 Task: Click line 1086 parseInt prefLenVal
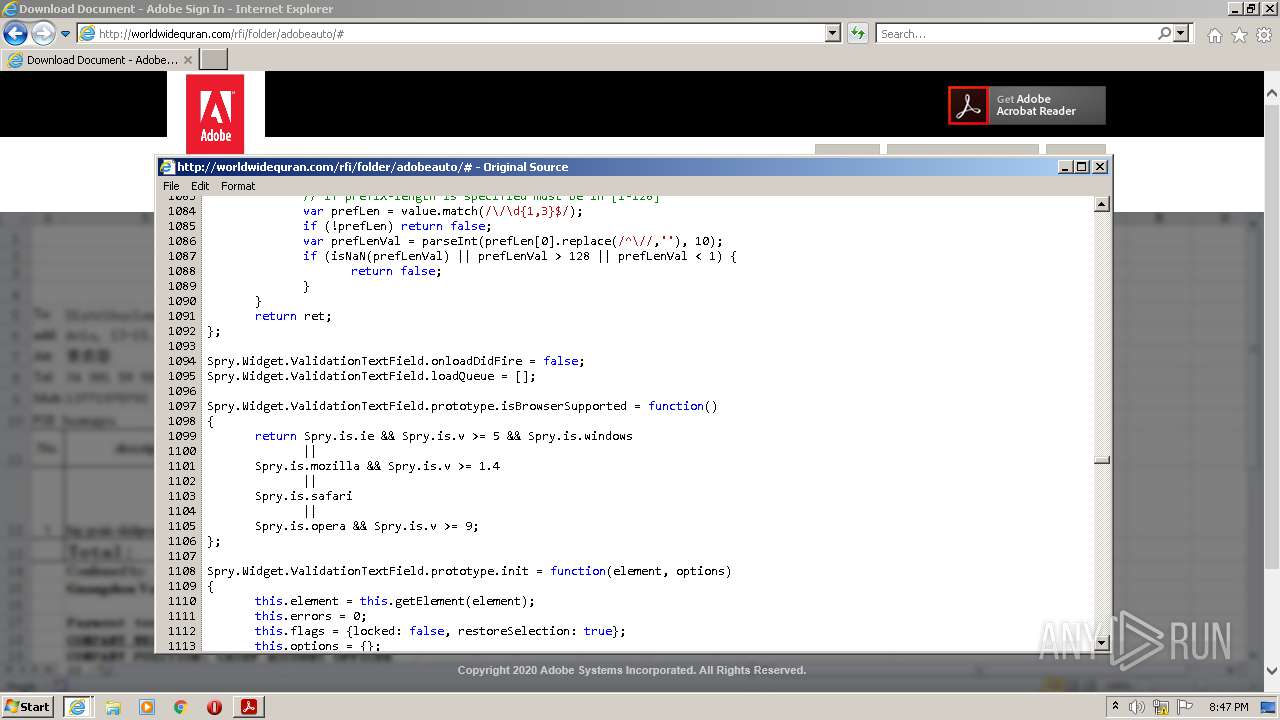pyautogui.click(x=513, y=241)
